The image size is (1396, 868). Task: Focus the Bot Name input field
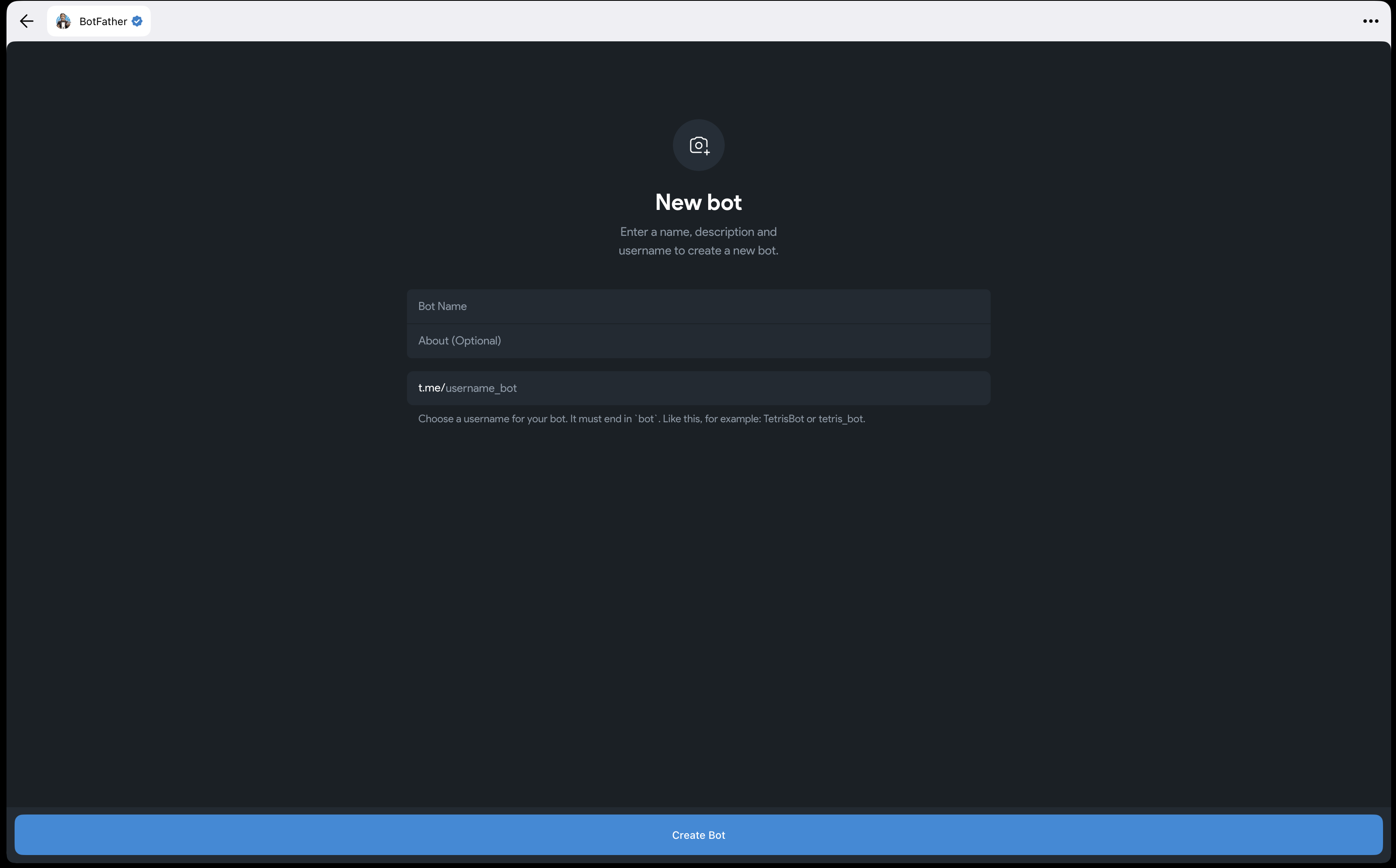coord(698,306)
